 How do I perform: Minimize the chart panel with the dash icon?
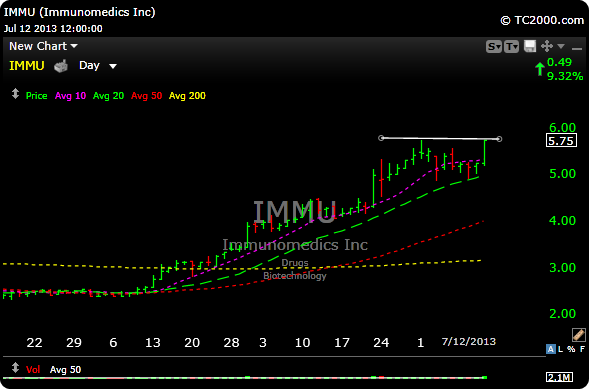577,48
